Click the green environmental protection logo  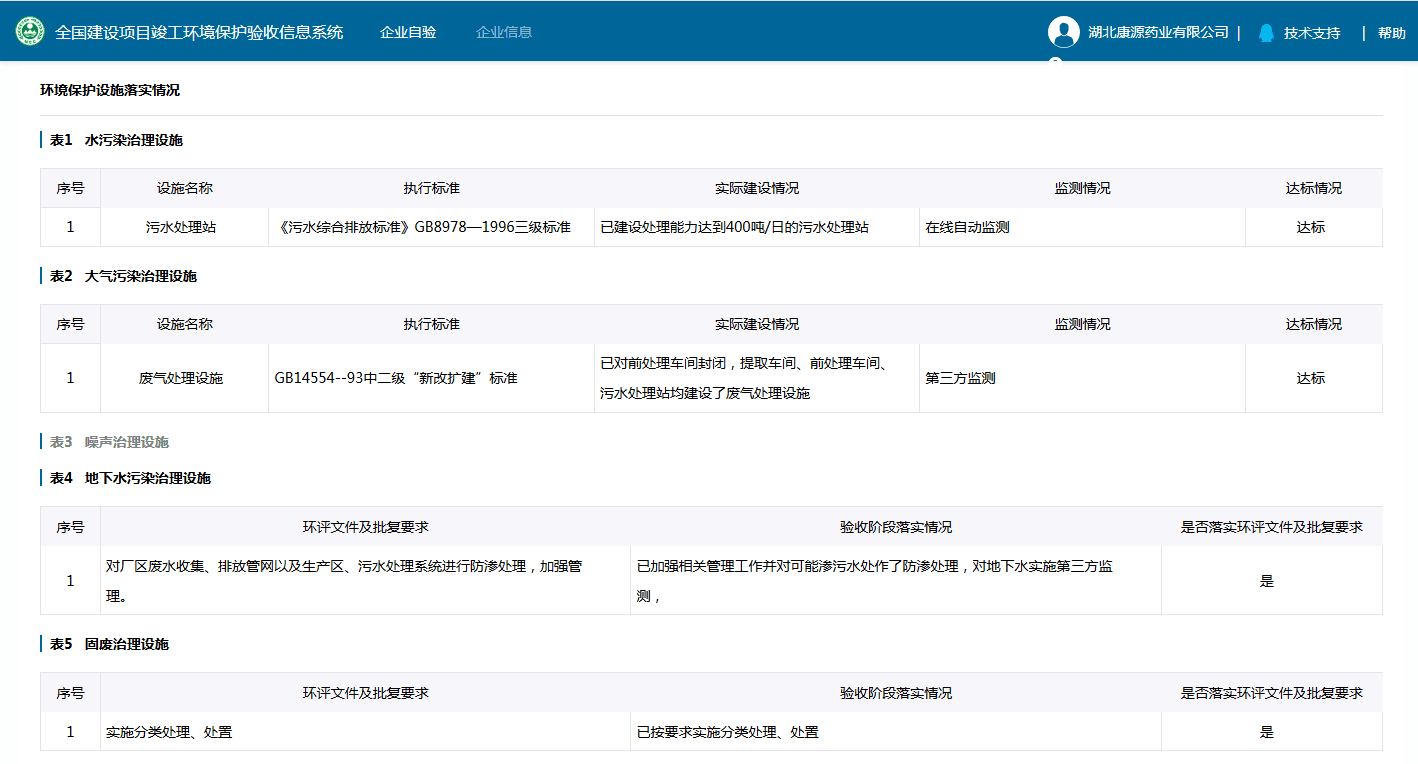click(30, 31)
